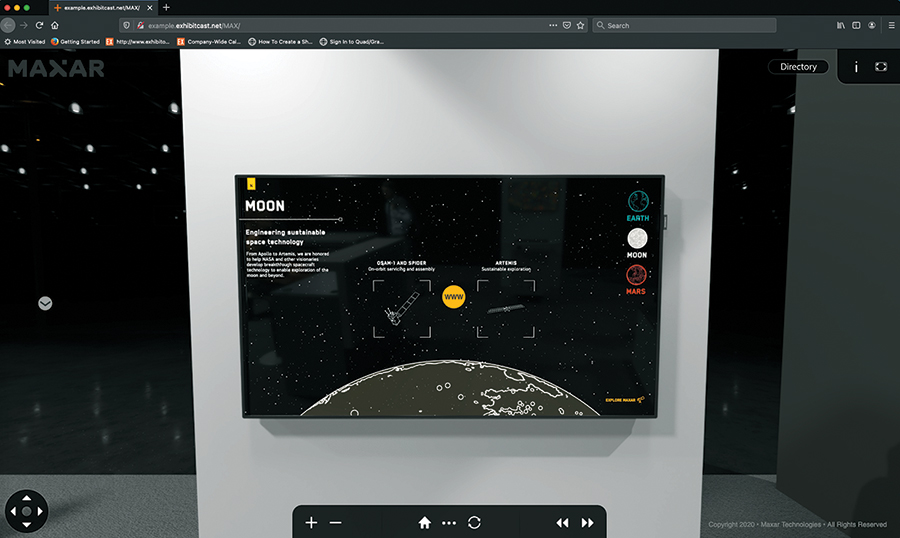Open the http://www.exhibito... bookmark
Viewport: 900px width, 538px height.
pyautogui.click(x=138, y=41)
